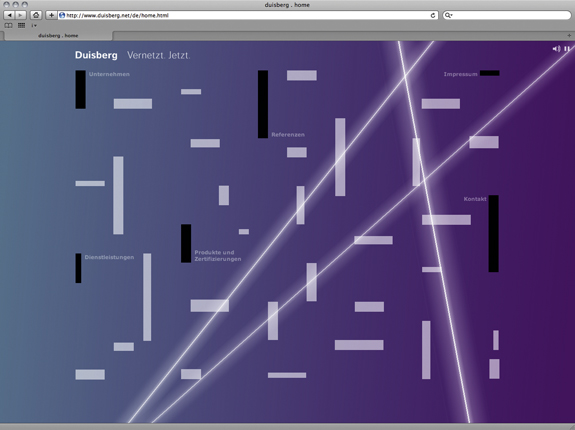Open the Kontakt link
Screen dimensions: 575x430
pyautogui.click(x=475, y=199)
